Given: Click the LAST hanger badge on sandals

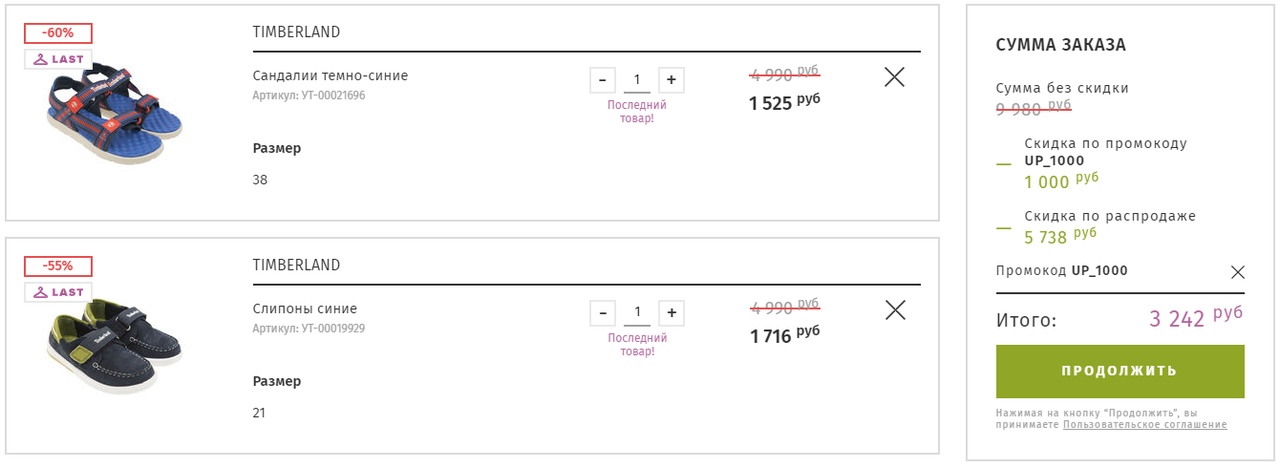Looking at the screenshot, I should [58, 59].
